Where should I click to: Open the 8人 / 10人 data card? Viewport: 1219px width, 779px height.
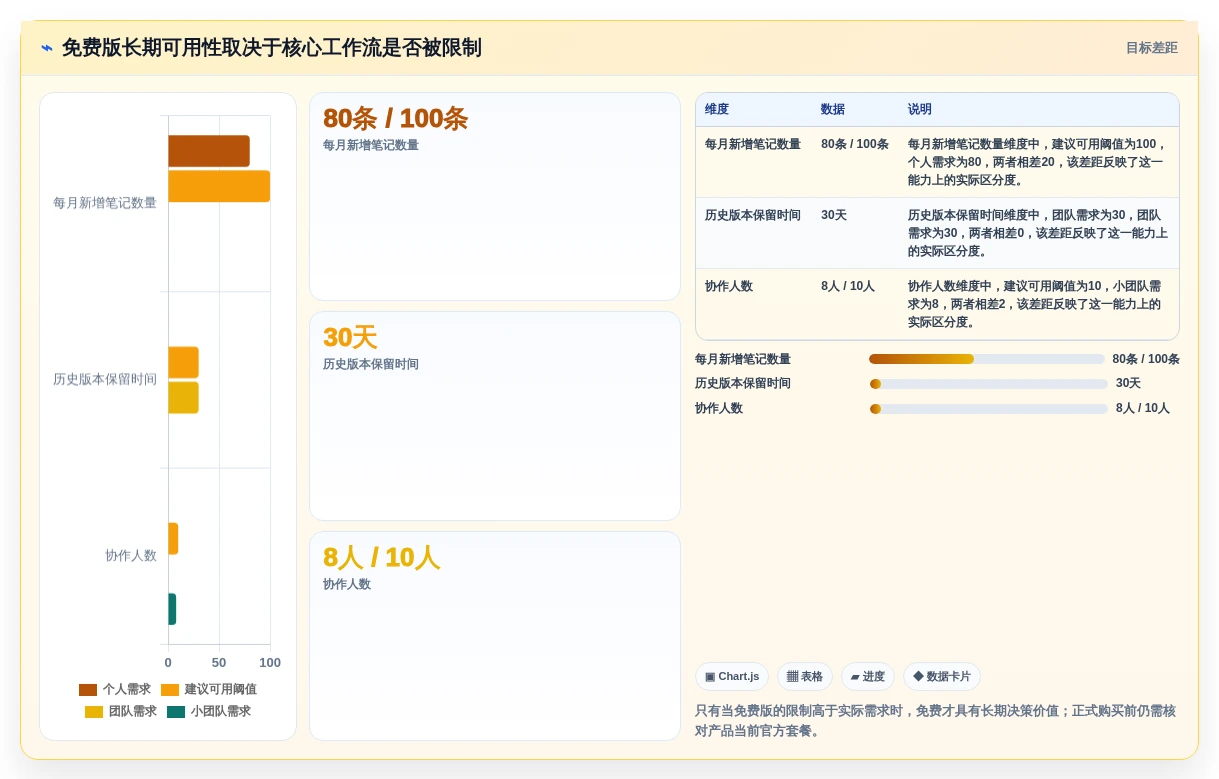[x=495, y=636]
